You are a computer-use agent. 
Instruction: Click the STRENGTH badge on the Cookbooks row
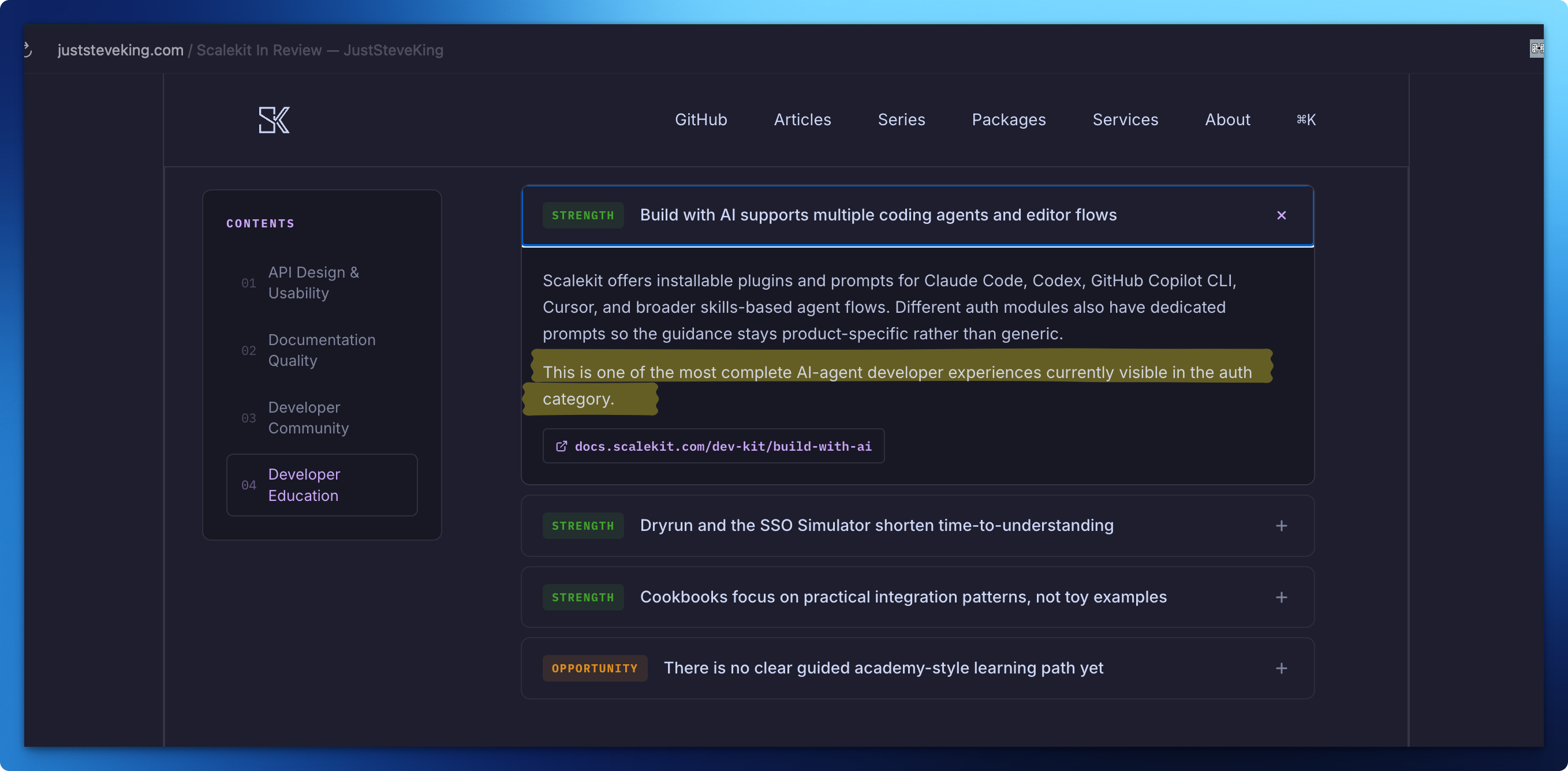[583, 597]
